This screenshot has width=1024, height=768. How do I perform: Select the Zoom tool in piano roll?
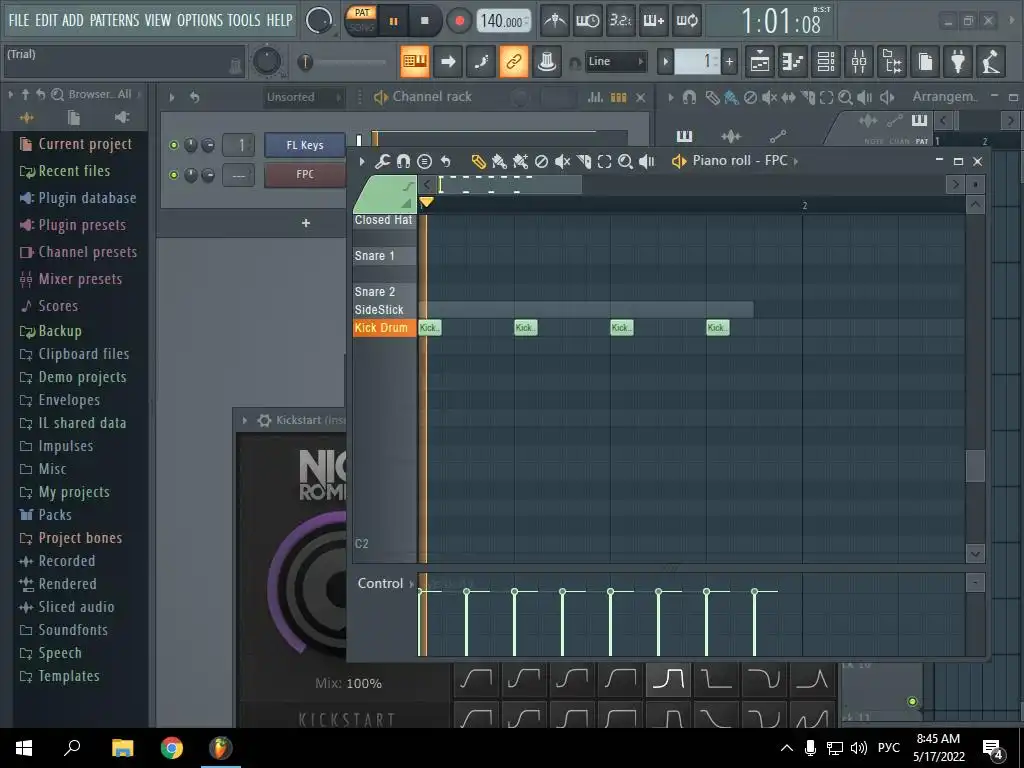tap(626, 161)
